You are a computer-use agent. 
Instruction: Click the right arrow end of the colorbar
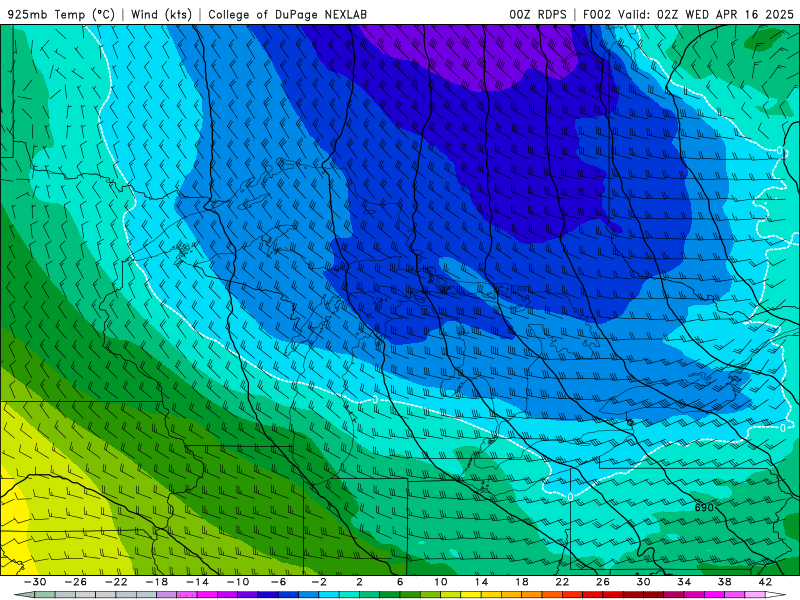(776, 595)
